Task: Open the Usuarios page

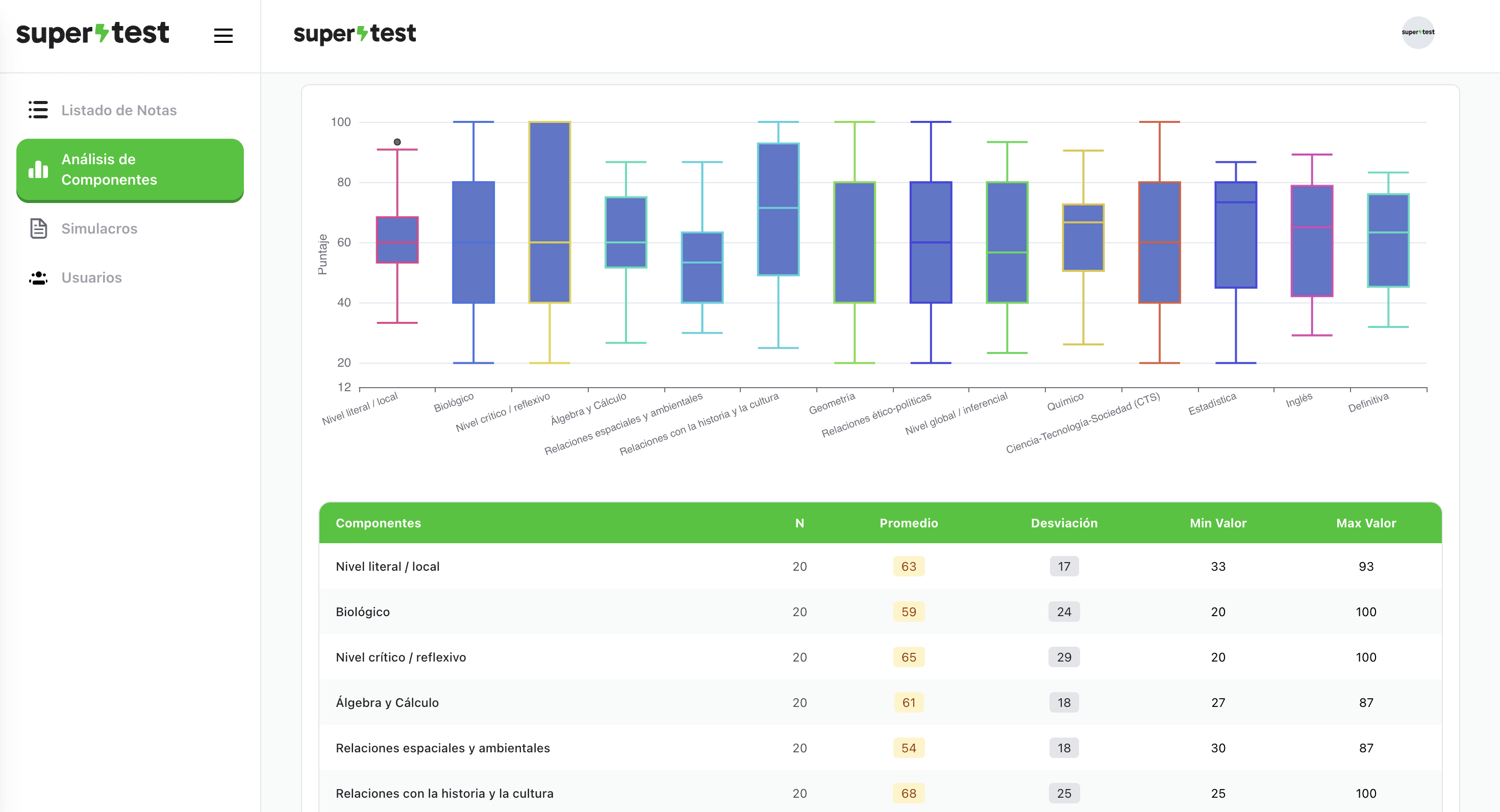Action: 91,277
